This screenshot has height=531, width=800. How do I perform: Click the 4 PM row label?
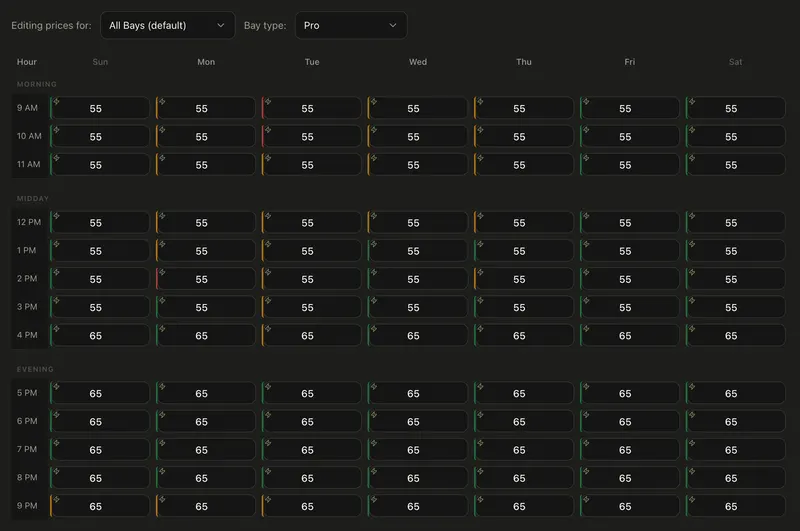click(x=27, y=335)
